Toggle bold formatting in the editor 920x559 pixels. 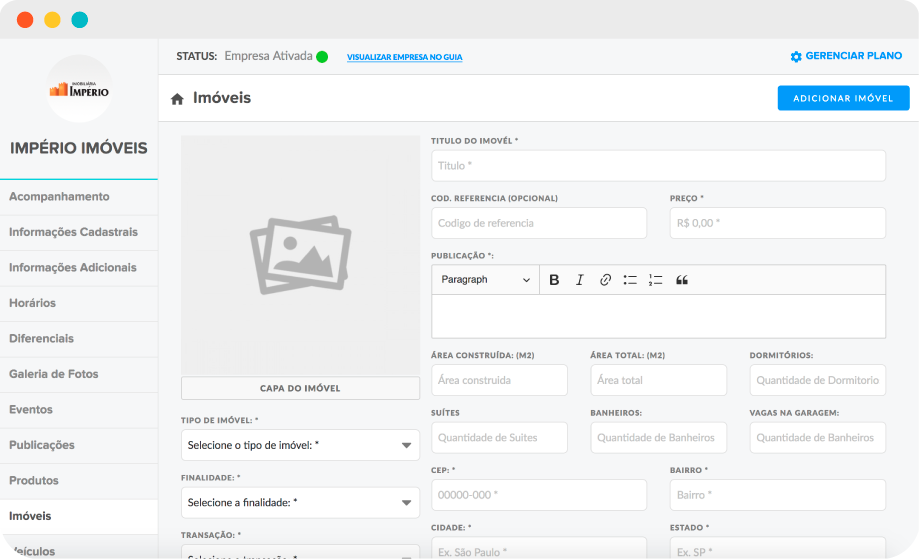(554, 280)
